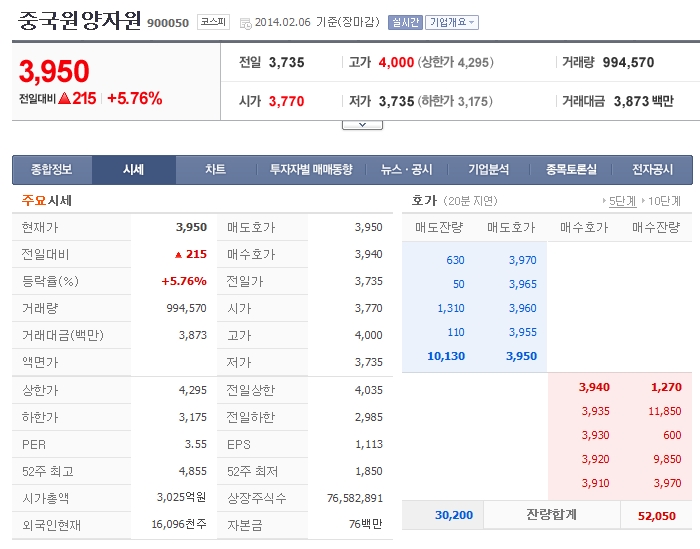This screenshot has height=549, width=700.
Task: Click the bid price 3,940 in the order book
Action: (594, 387)
